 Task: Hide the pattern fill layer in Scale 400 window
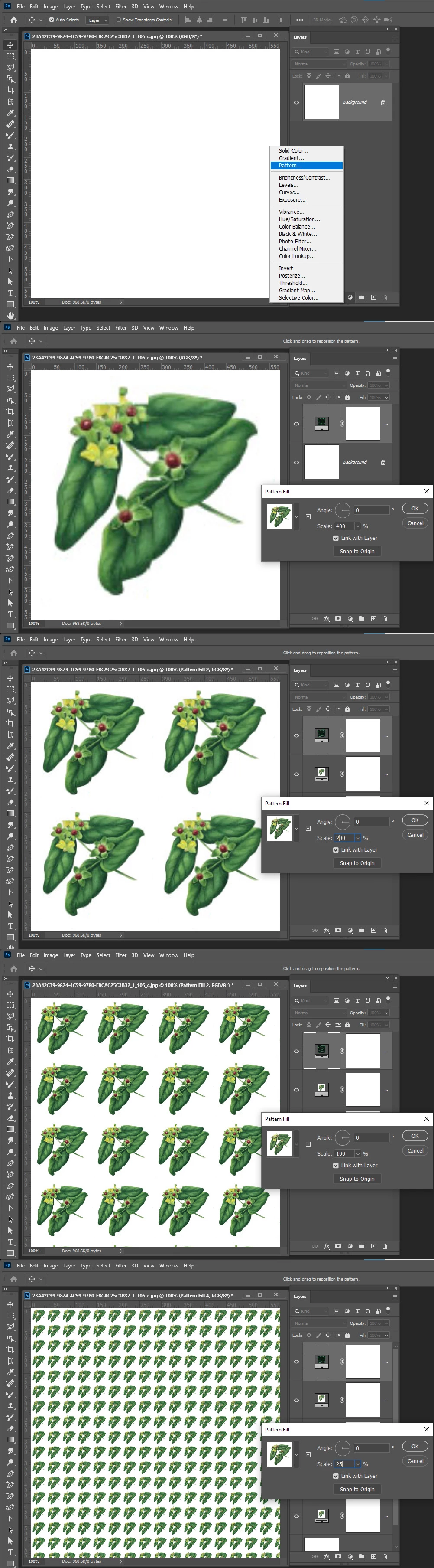pyautogui.click(x=297, y=424)
